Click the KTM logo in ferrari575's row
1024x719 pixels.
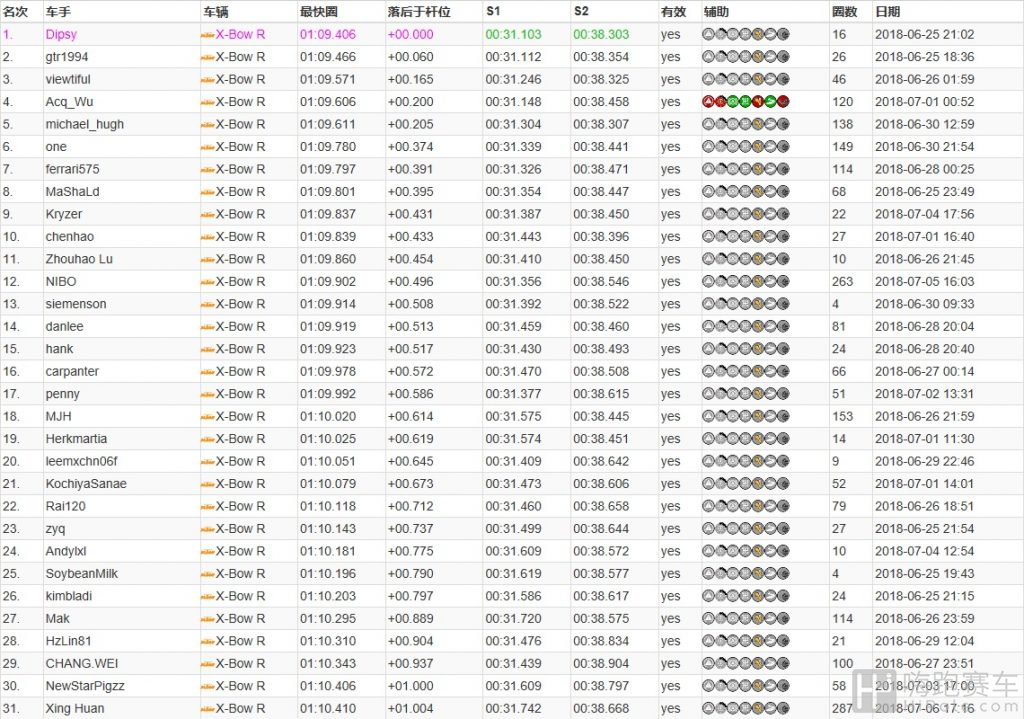point(208,170)
